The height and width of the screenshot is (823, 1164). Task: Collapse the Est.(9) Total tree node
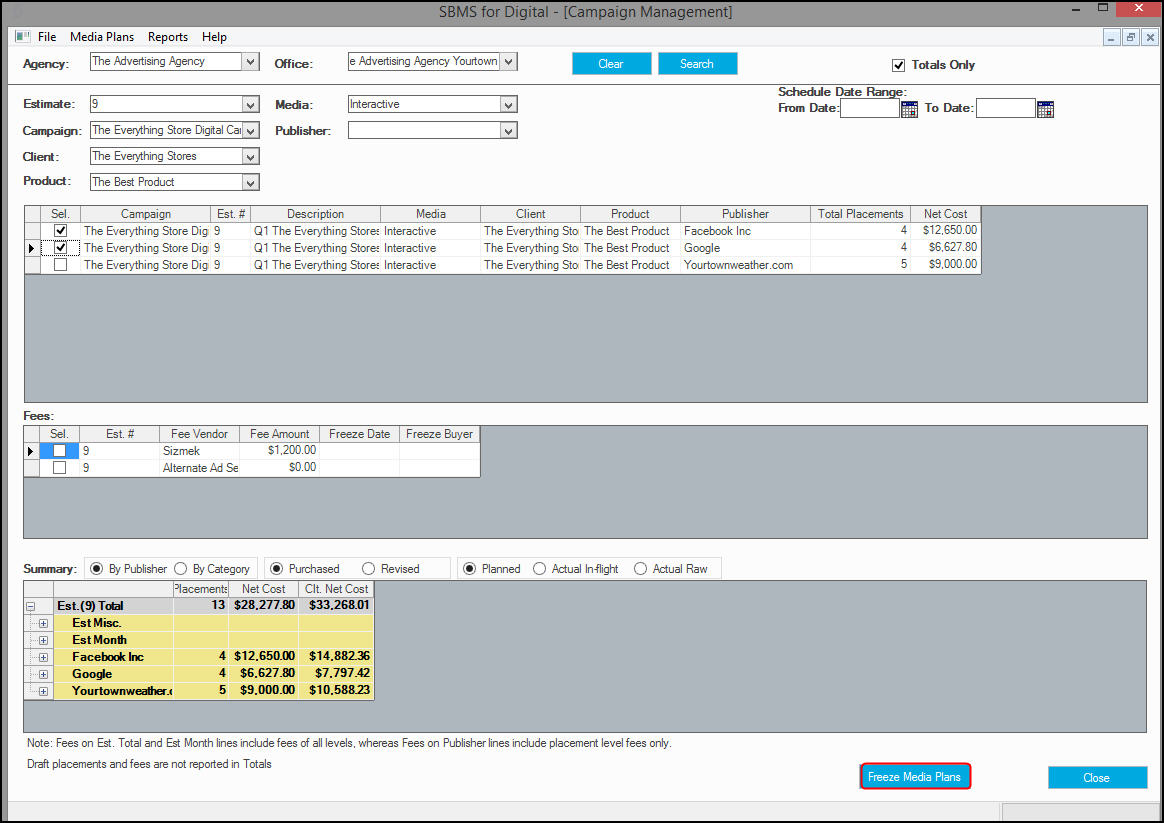[x=30, y=606]
